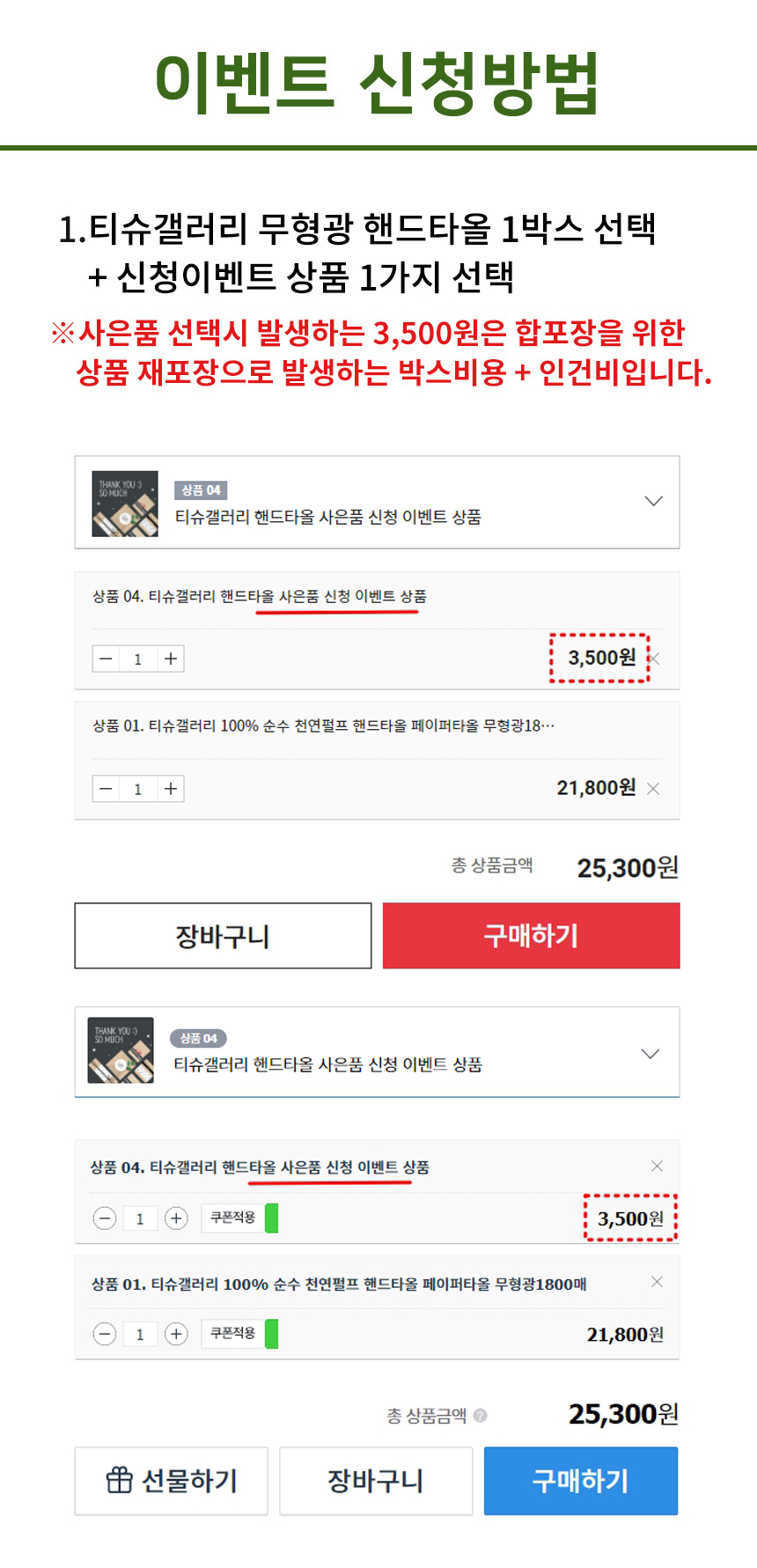Click the blue 구매하기 button
This screenshot has width=757, height=1568.
(580, 1481)
